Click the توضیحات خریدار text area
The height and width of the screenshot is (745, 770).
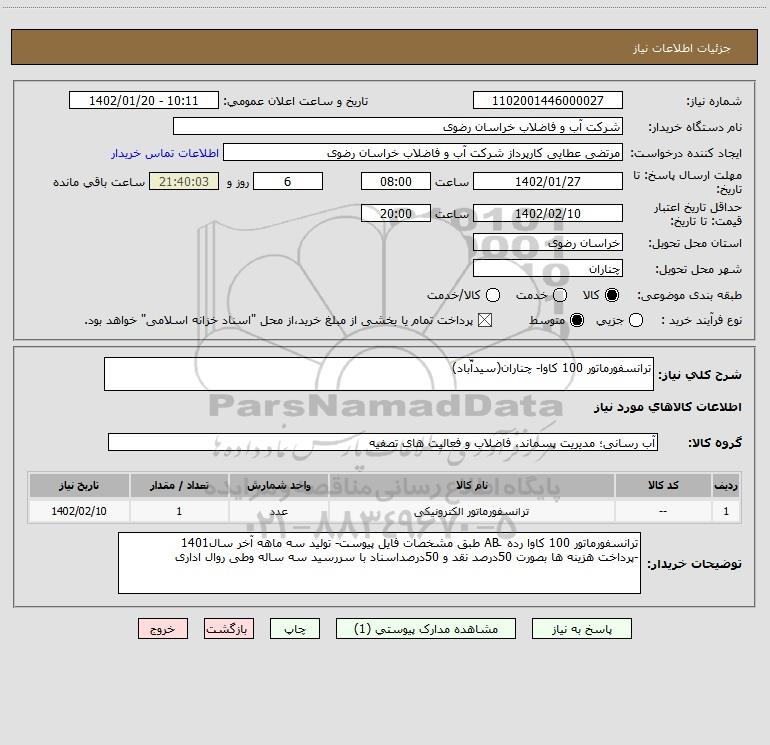point(380,563)
